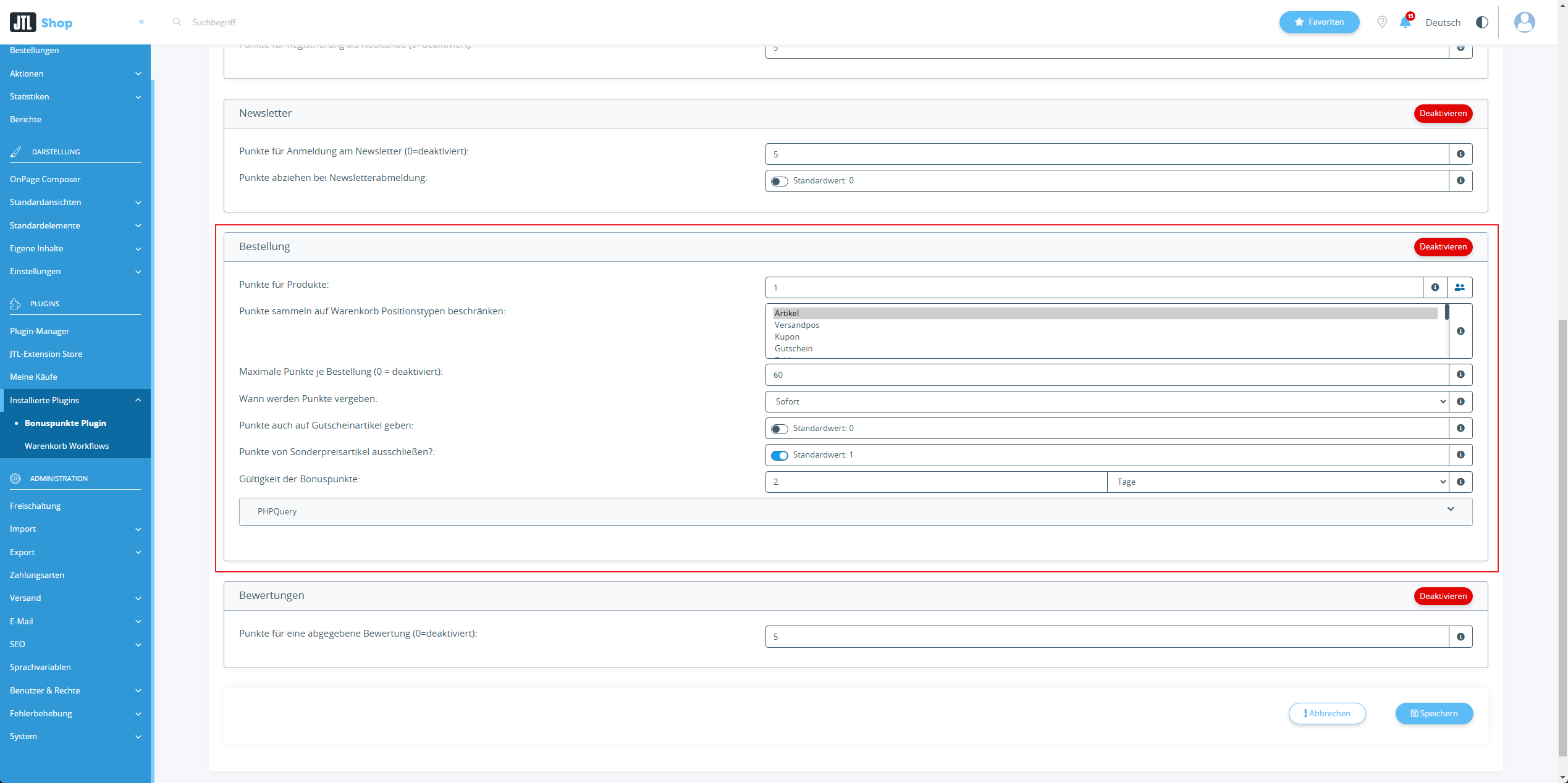1568x783 pixels.
Task: Open the notifications bell
Action: click(1406, 22)
